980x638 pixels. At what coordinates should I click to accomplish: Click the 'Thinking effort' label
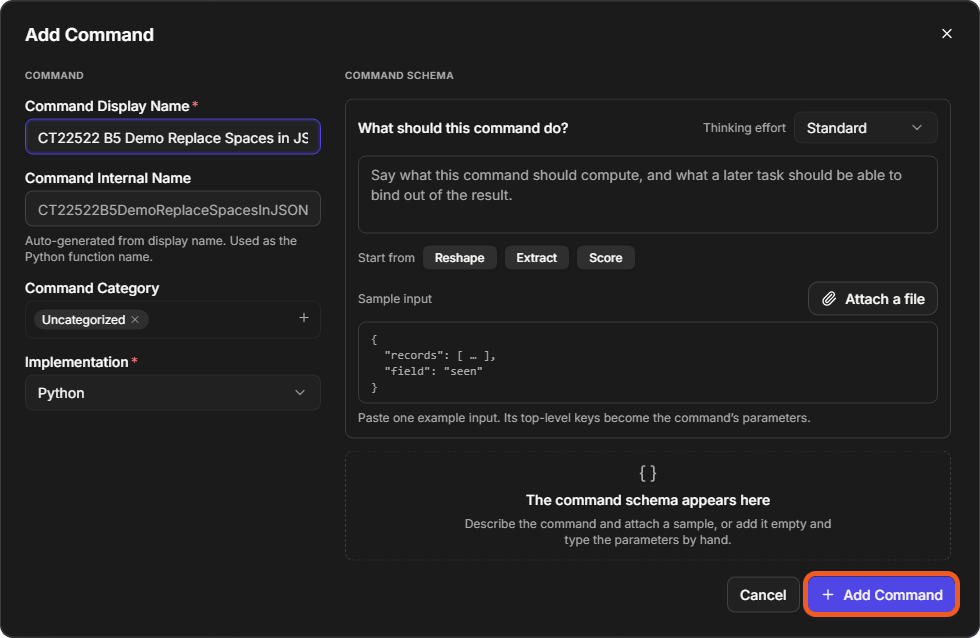tap(744, 128)
